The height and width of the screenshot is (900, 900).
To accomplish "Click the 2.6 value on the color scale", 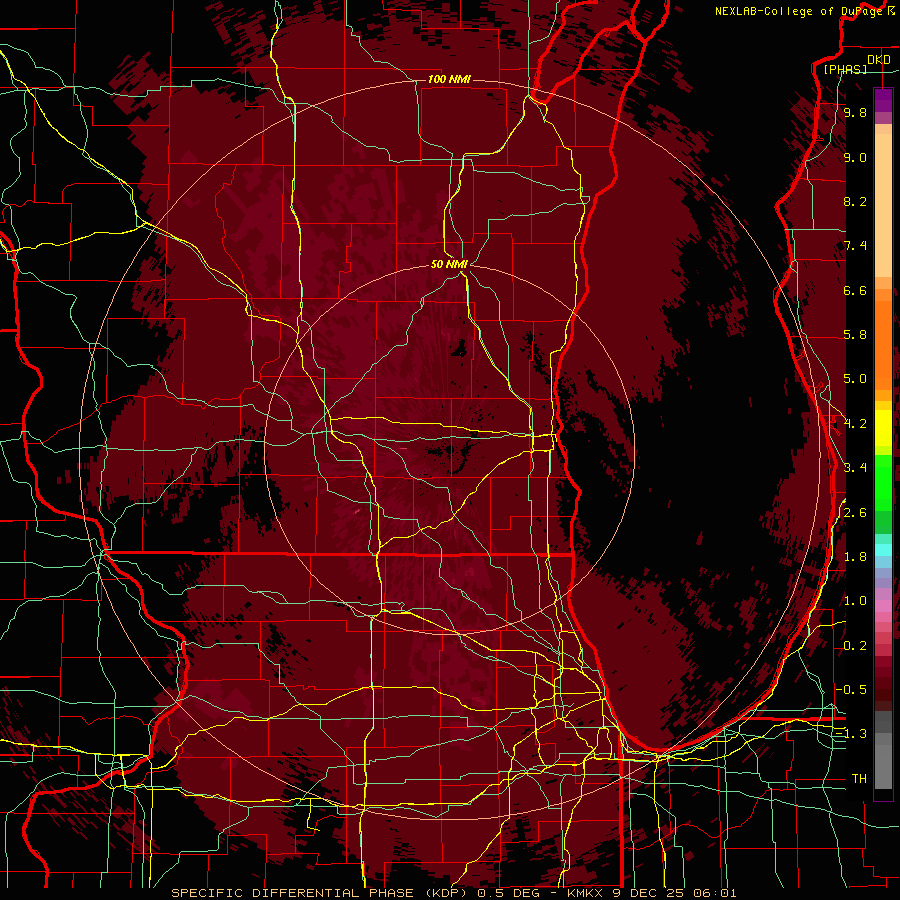I will [x=855, y=513].
